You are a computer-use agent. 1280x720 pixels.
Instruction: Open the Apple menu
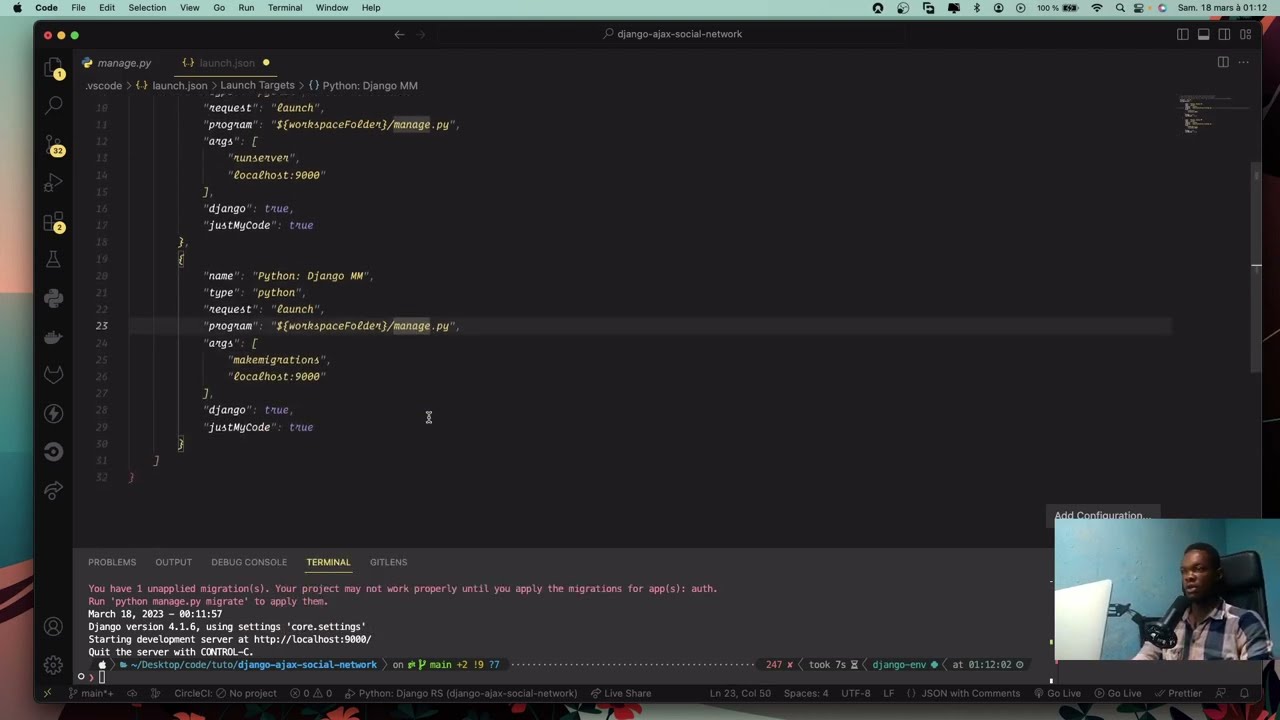17,8
